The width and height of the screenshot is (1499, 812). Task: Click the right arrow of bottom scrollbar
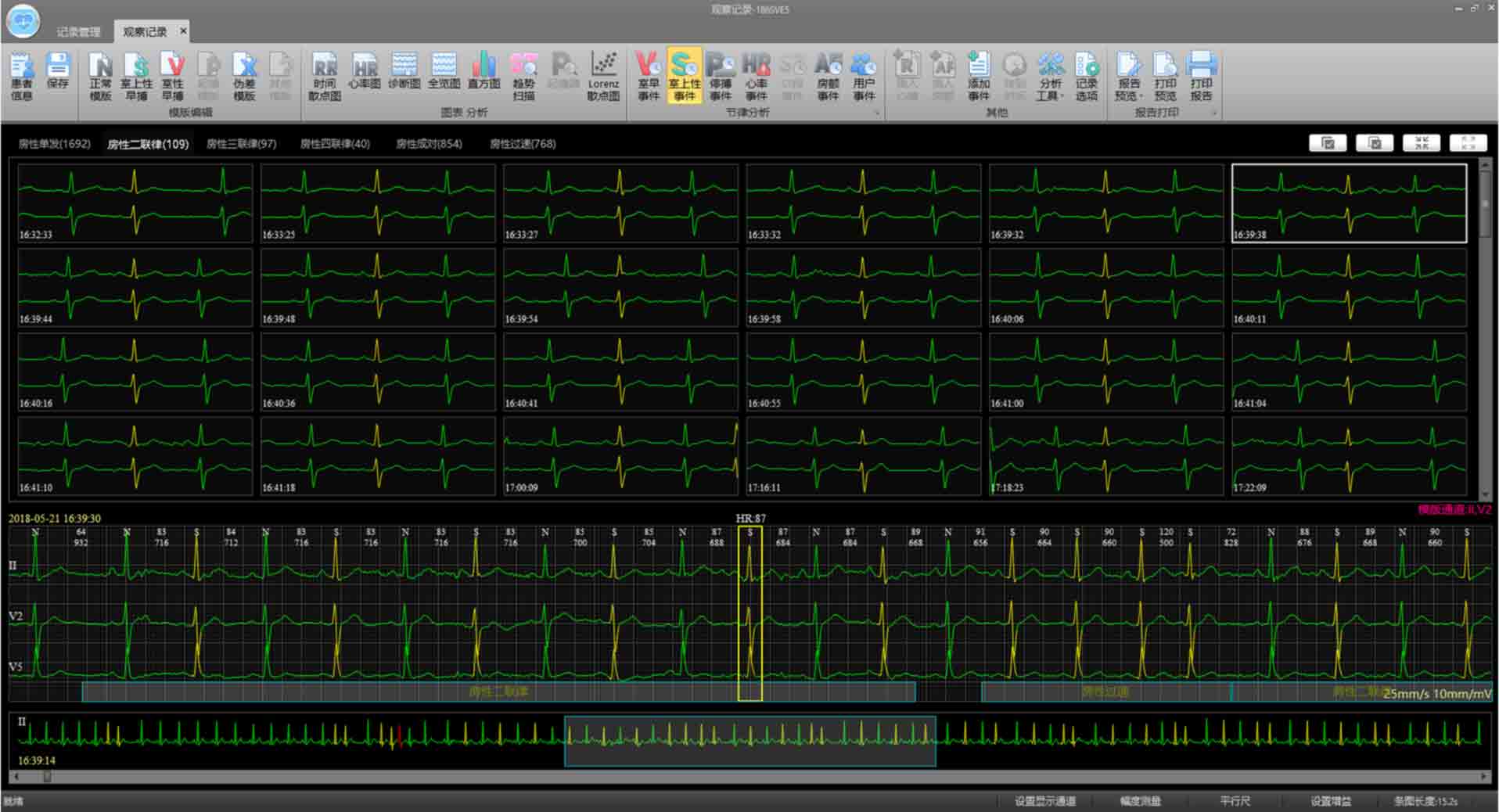(1484, 777)
